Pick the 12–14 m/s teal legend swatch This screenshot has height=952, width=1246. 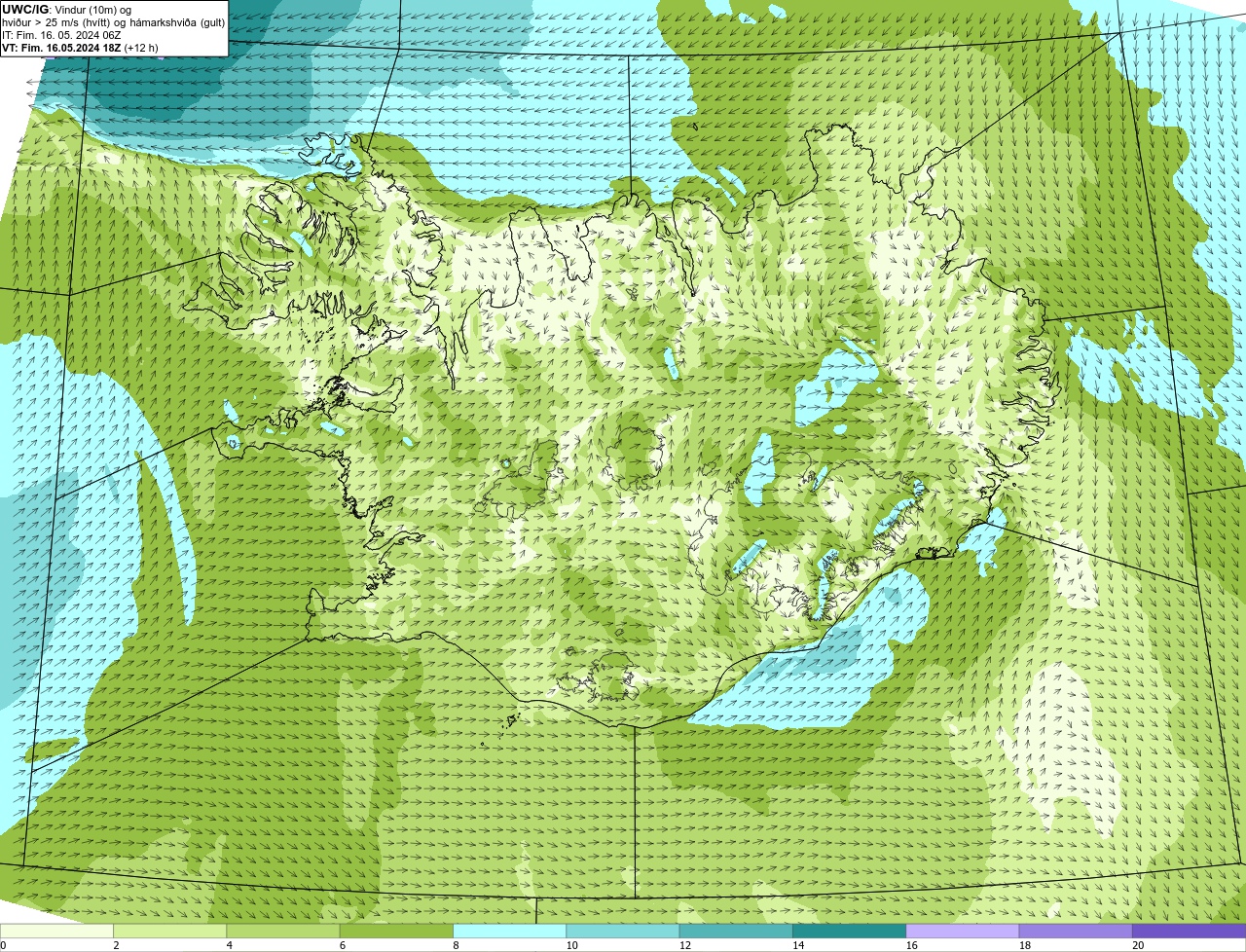click(x=736, y=931)
